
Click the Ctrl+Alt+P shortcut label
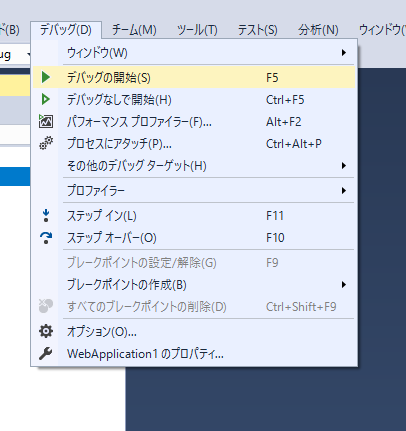(294, 144)
